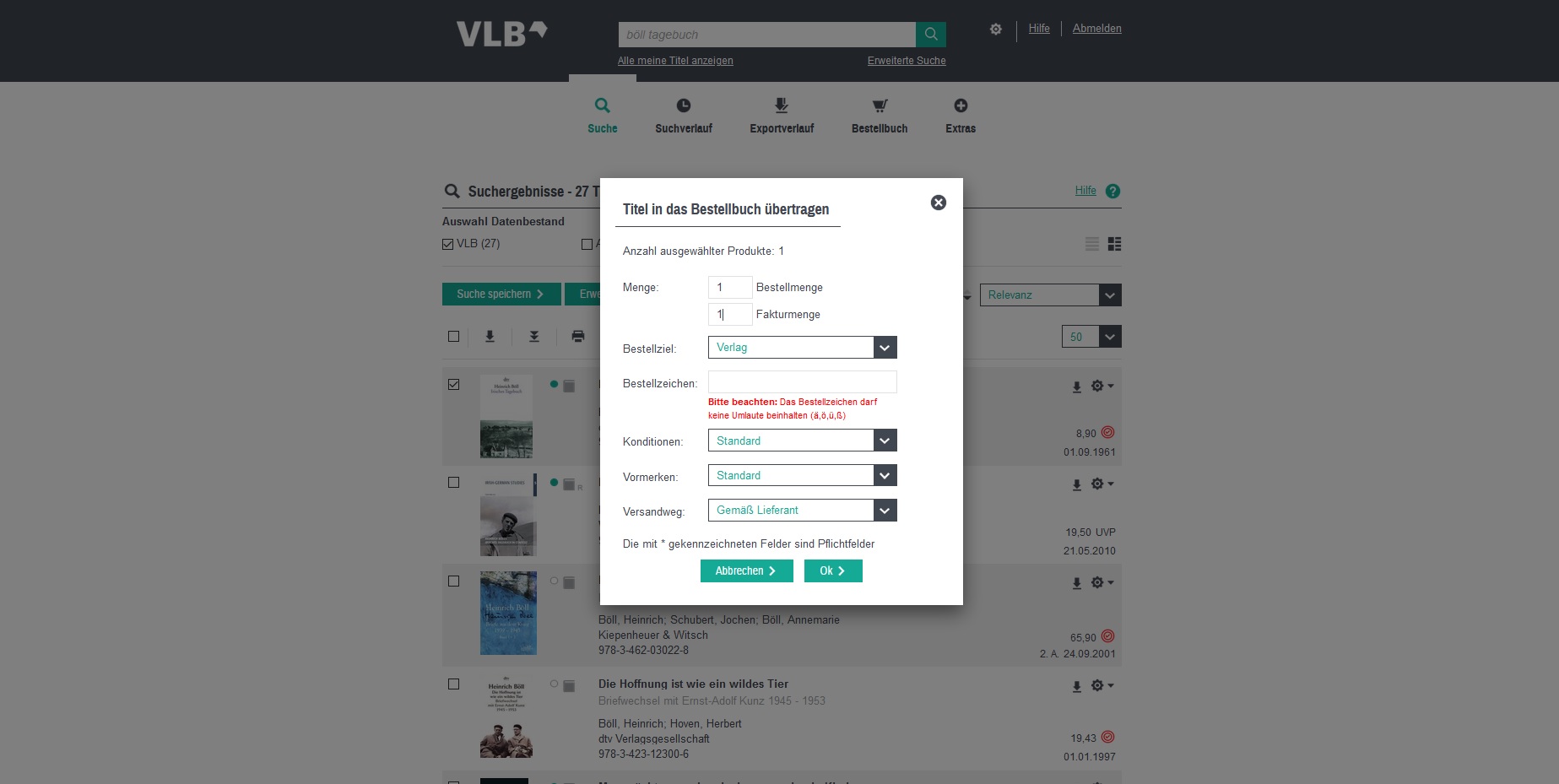Image resolution: width=1559 pixels, height=784 pixels.
Task: Toggle the VLB (27) checkbox
Action: pos(448,244)
